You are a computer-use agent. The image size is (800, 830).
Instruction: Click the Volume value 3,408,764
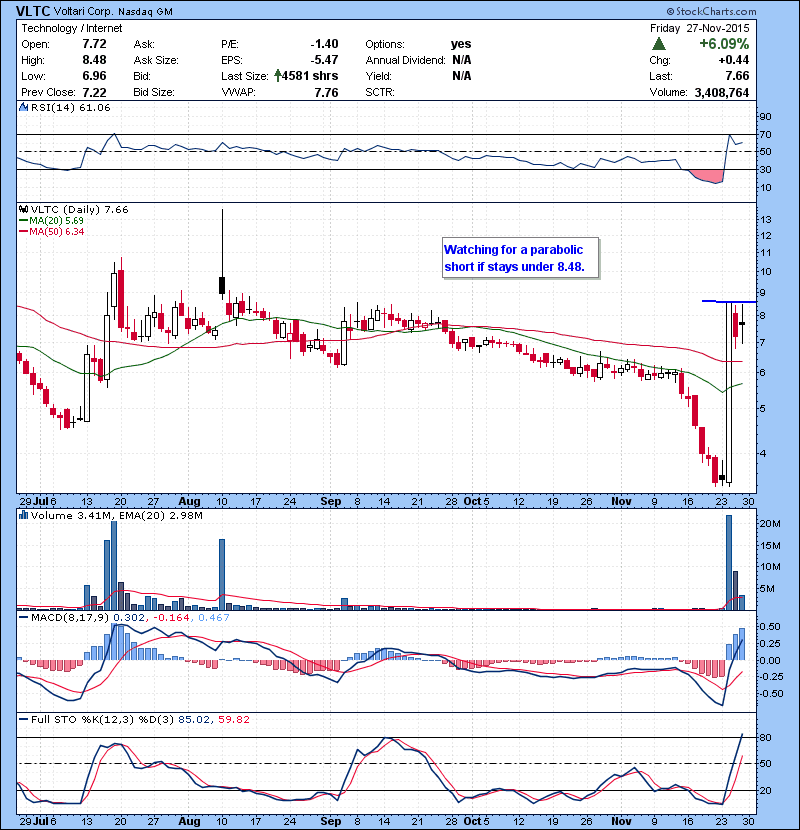[x=721, y=92]
